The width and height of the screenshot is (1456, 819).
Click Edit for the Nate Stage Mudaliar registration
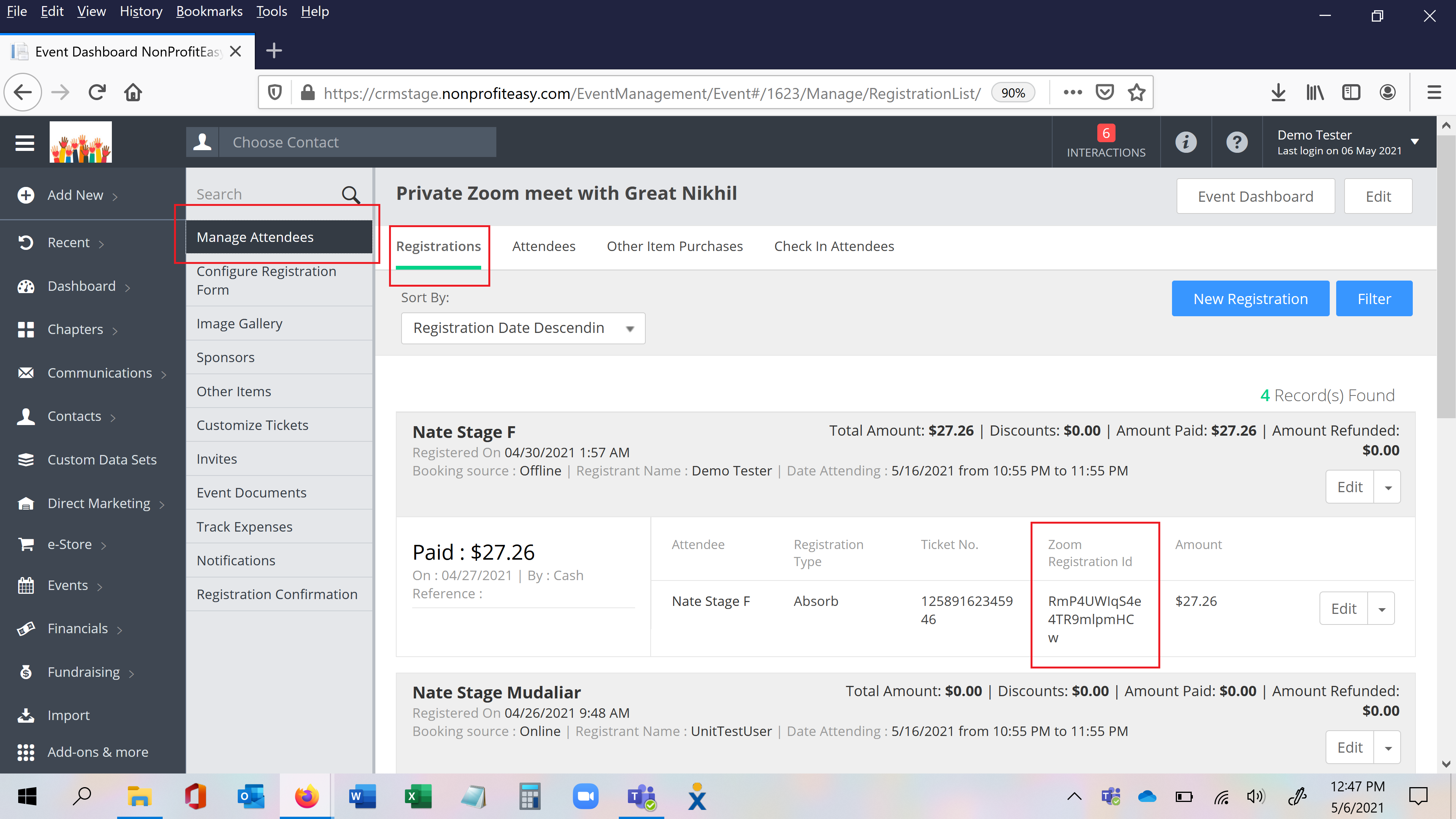(x=1350, y=748)
